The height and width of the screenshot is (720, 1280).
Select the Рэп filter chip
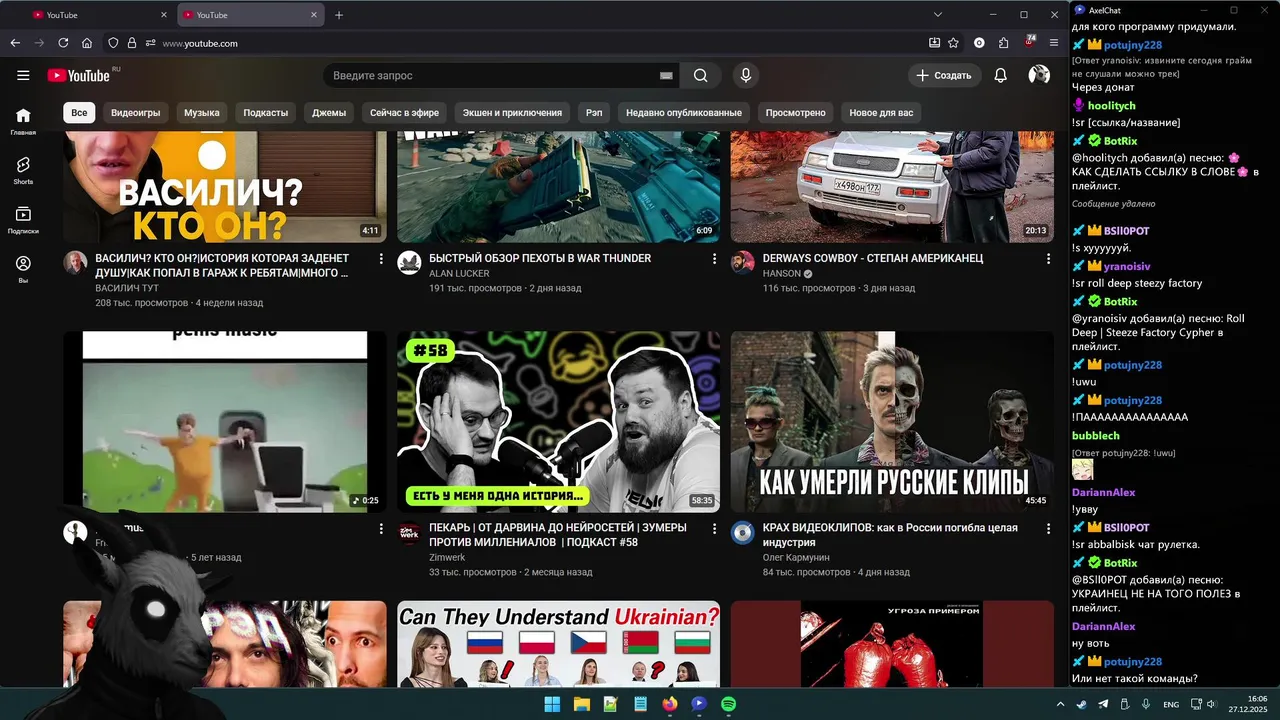click(594, 113)
